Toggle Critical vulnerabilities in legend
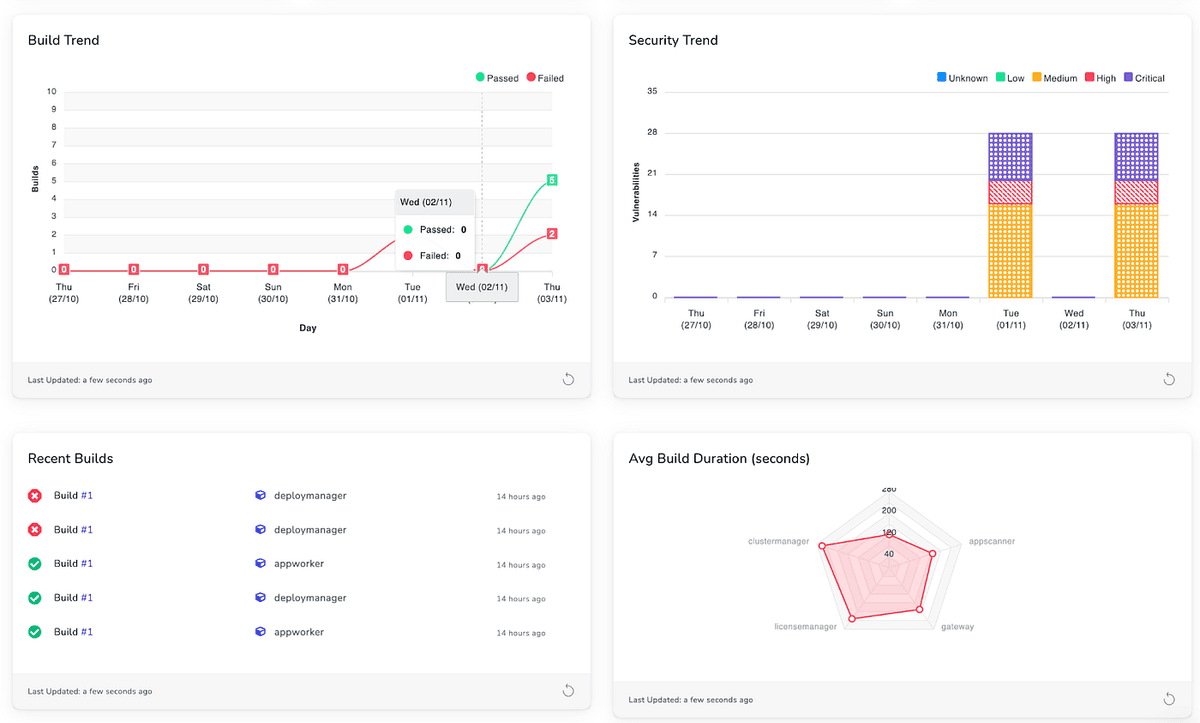This screenshot has width=1200, height=723. click(x=1144, y=78)
